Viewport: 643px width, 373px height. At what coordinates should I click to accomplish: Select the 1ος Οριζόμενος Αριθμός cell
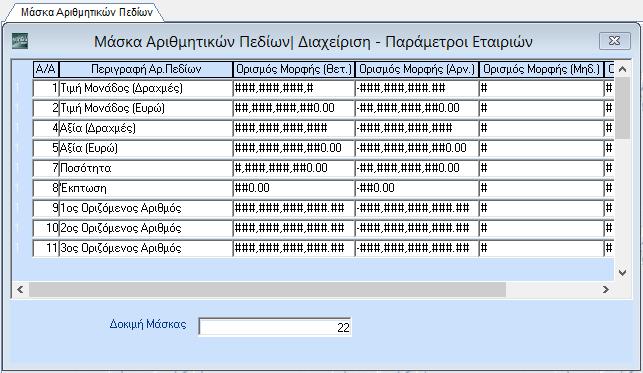[x=146, y=208]
